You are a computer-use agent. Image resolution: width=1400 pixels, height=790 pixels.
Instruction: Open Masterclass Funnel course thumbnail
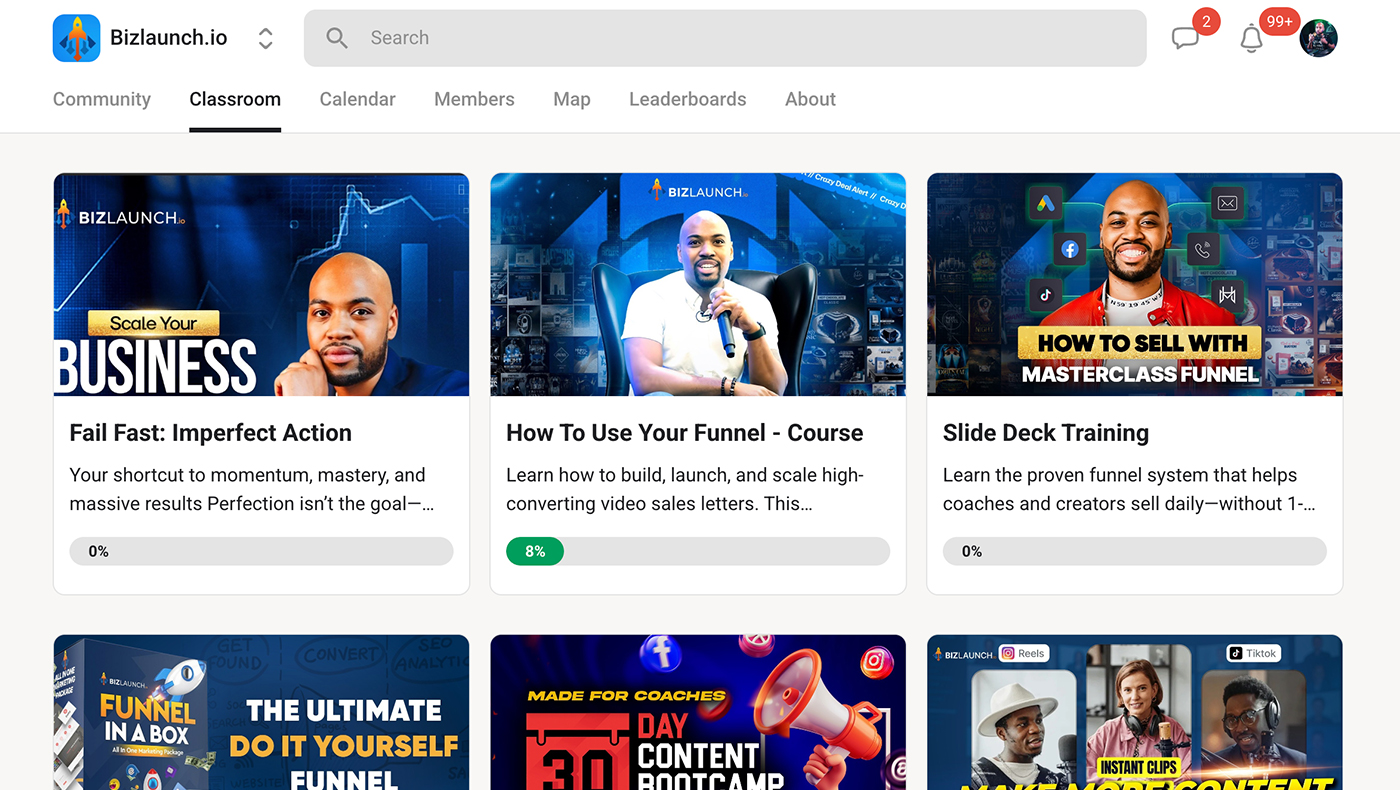[x=1135, y=285]
